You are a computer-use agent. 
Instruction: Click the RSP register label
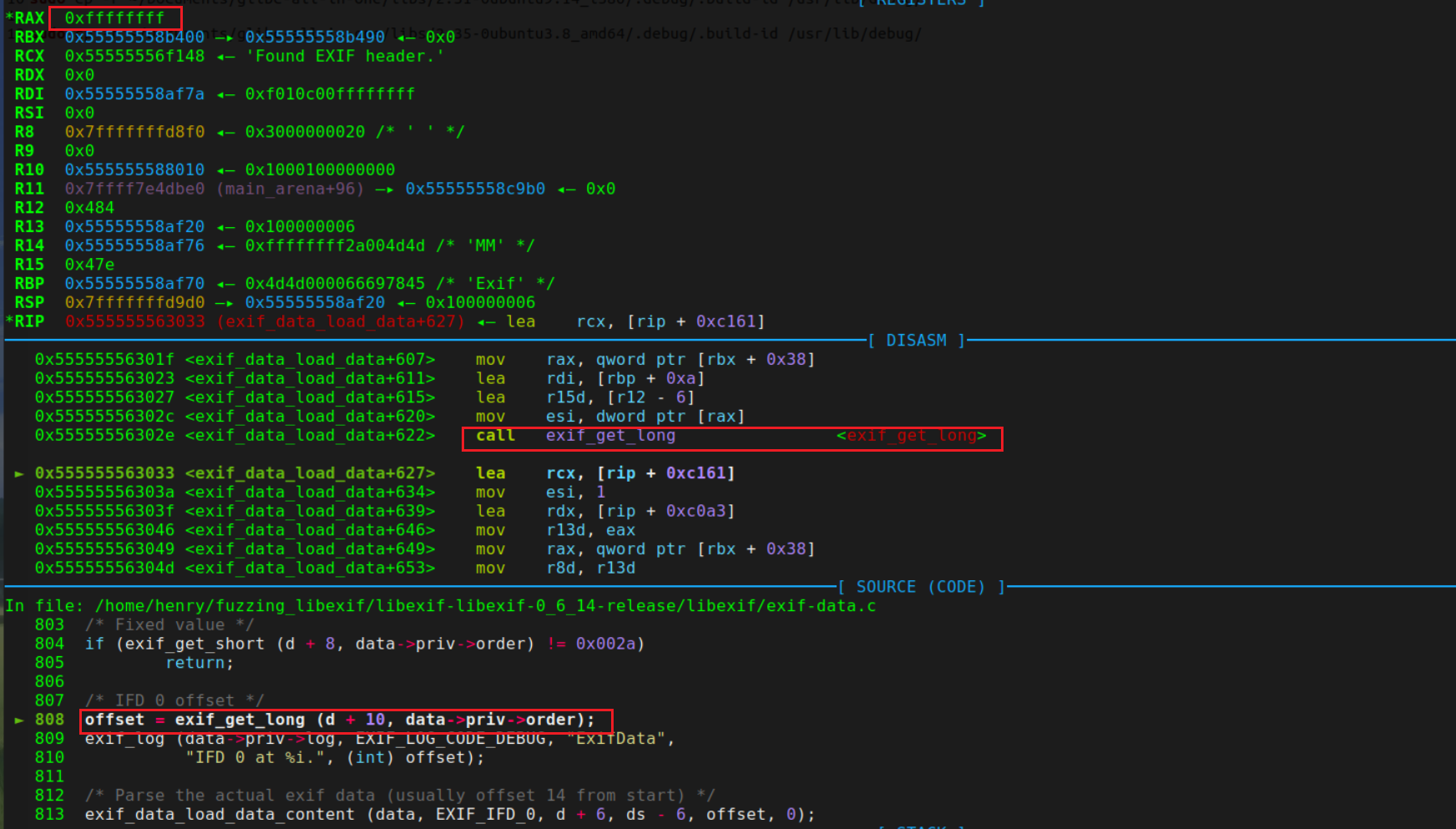click(28, 302)
